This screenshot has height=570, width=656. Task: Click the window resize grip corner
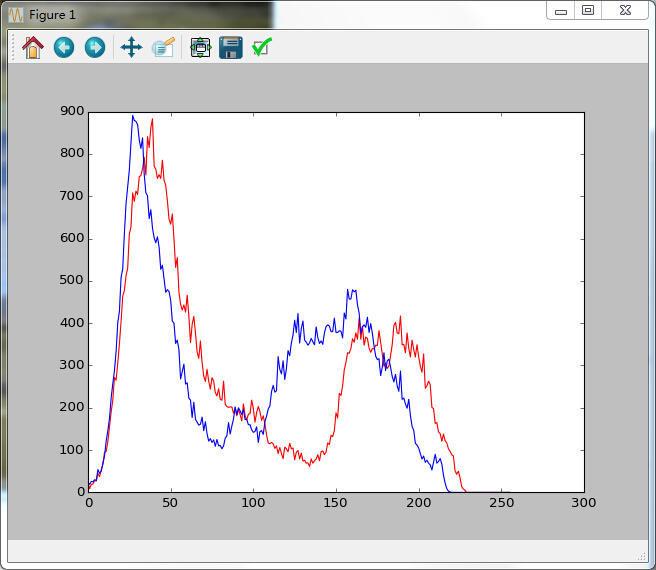pos(641,556)
